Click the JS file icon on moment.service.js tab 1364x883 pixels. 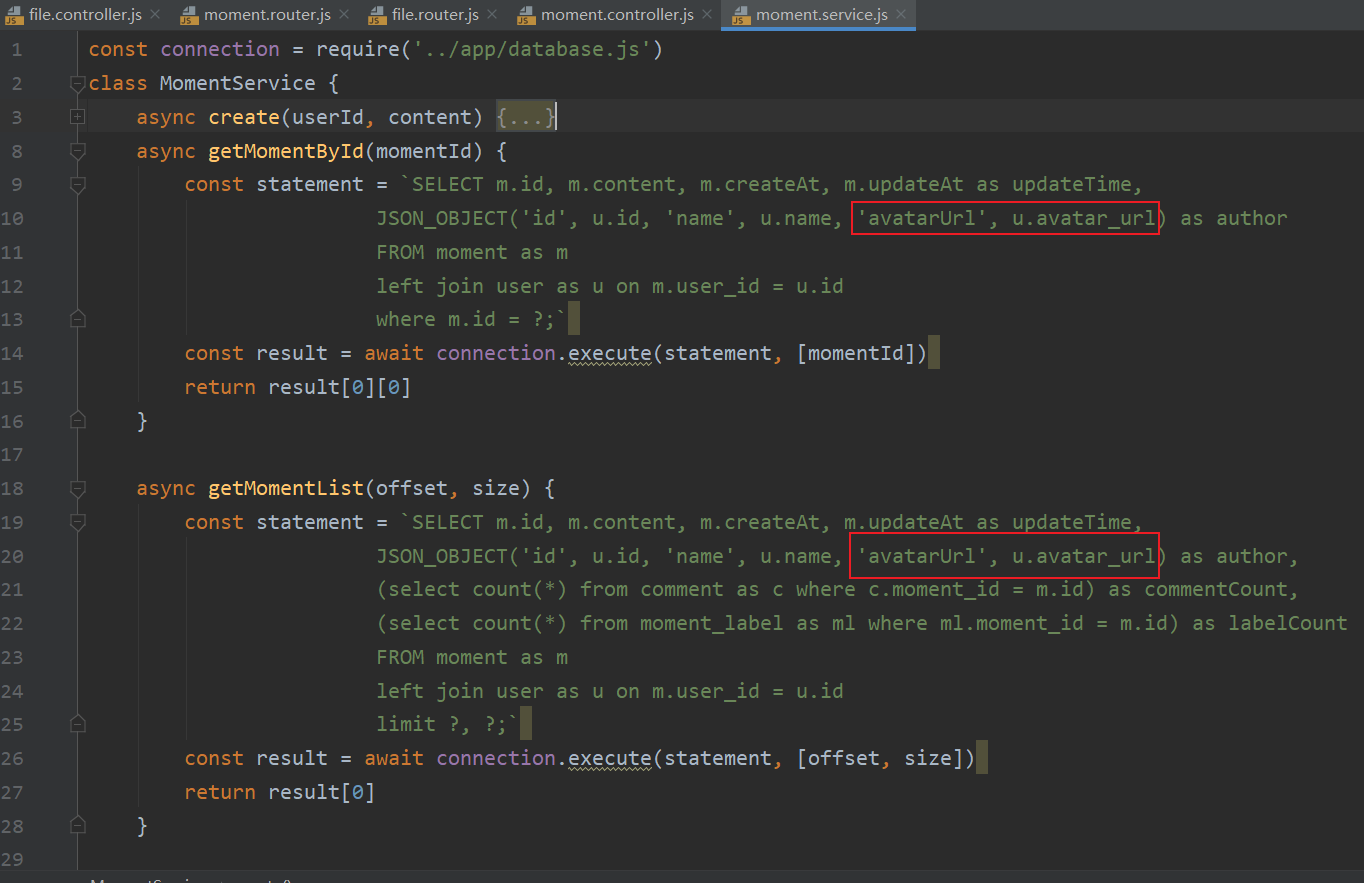coord(741,15)
